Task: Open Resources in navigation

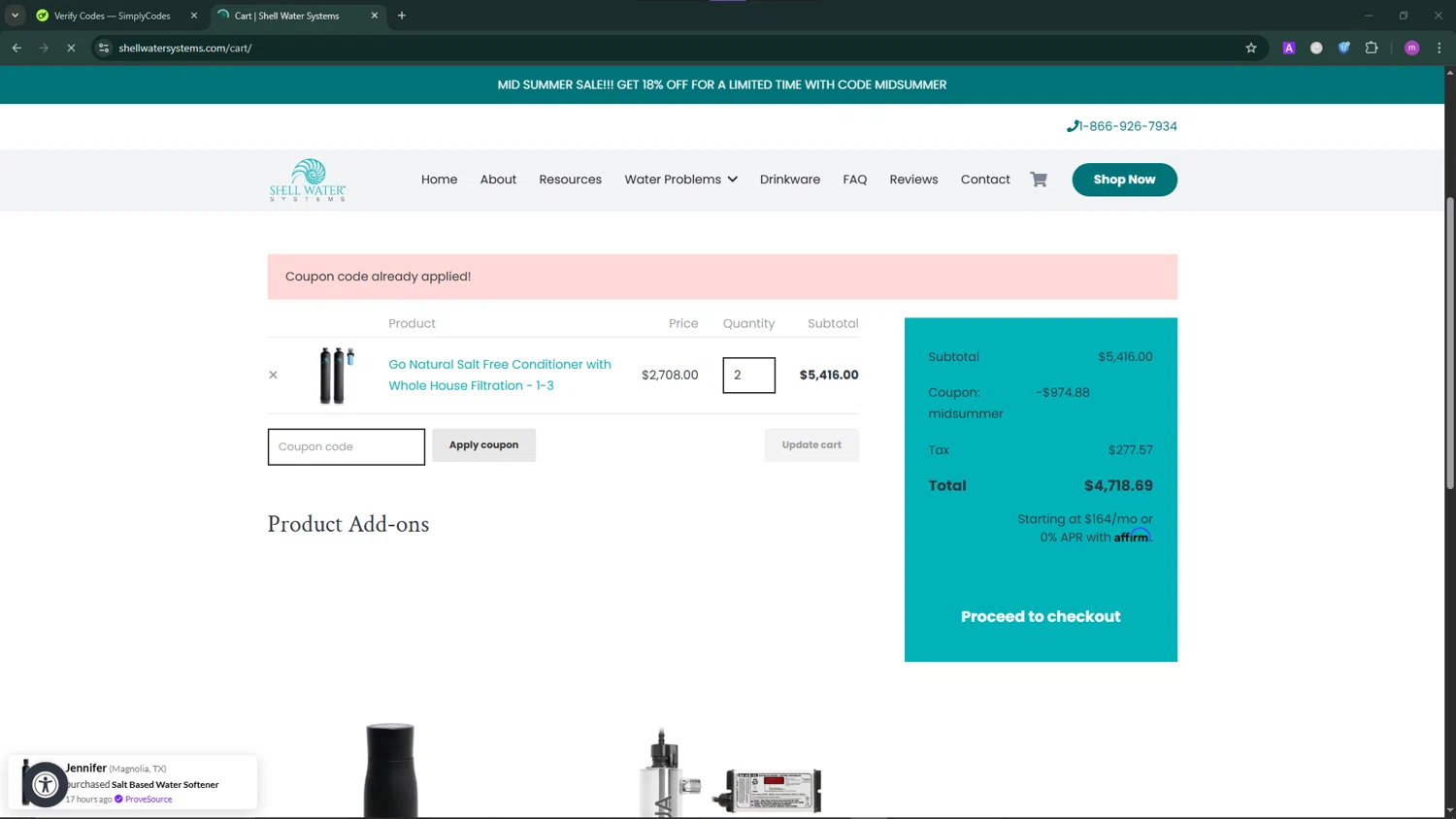Action: coord(570,180)
